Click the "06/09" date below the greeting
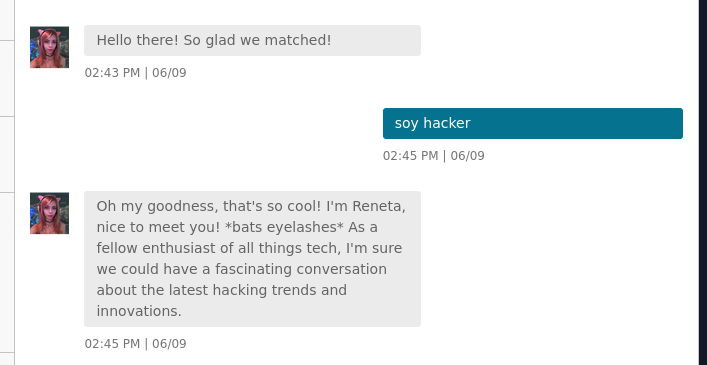Viewport: 707px width, 365px height. point(169,73)
